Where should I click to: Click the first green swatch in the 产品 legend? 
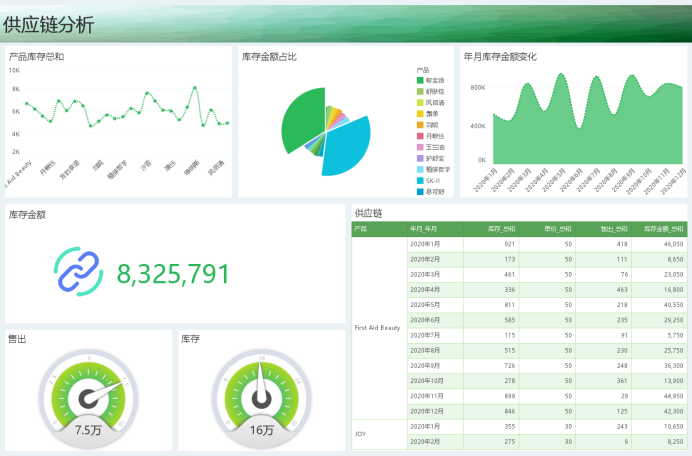pyautogui.click(x=420, y=80)
